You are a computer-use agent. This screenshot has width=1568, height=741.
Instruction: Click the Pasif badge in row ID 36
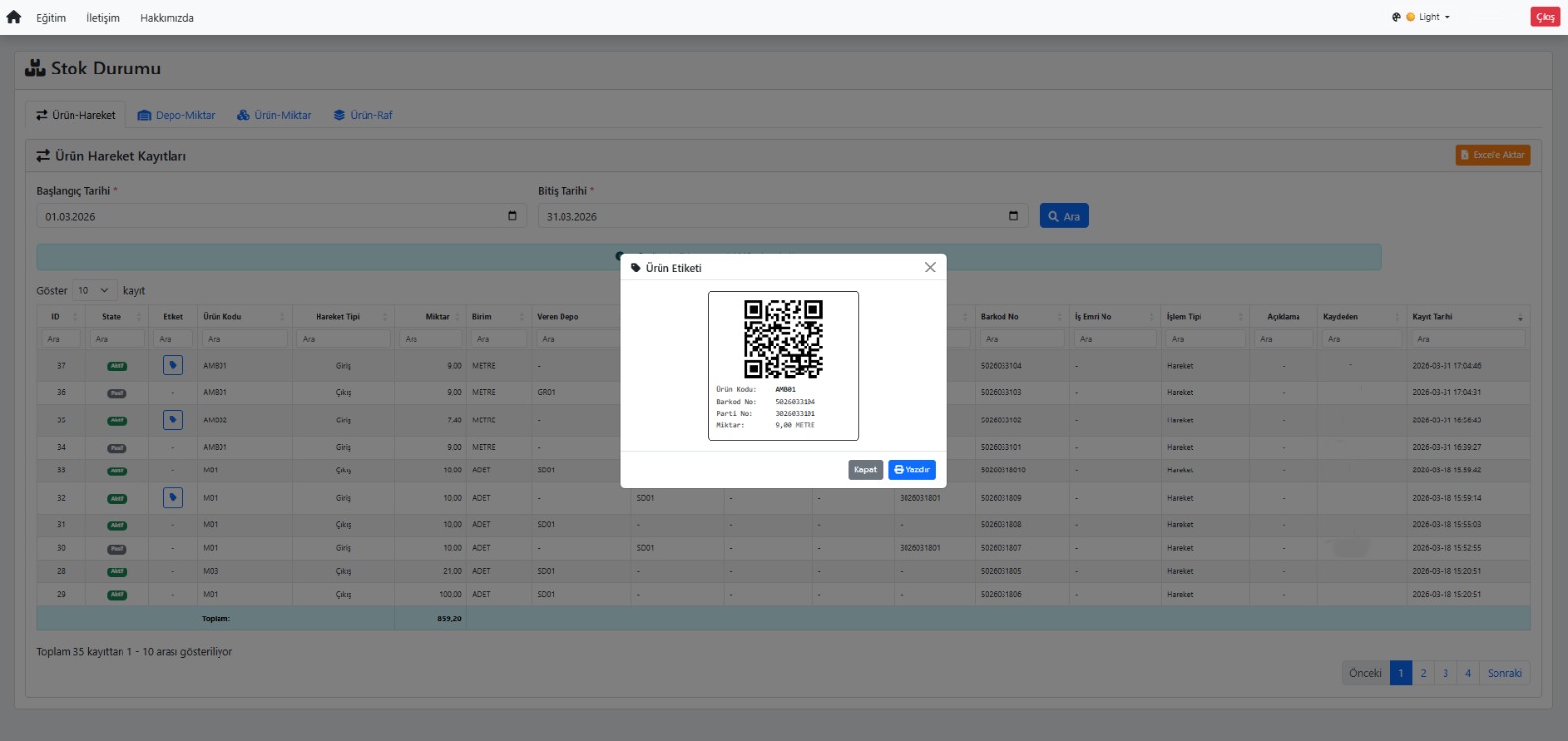[x=117, y=393]
